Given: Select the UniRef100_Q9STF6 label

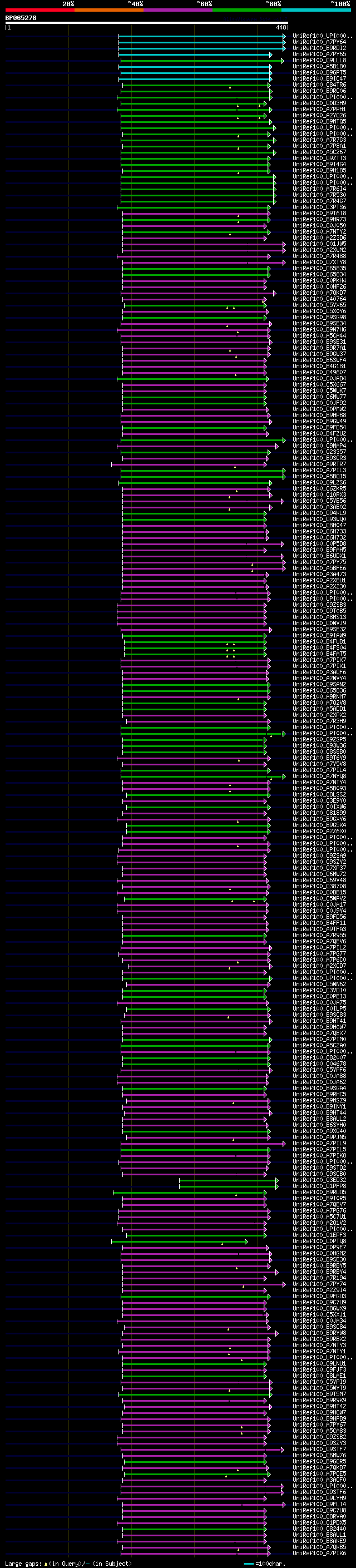Looking at the screenshot, I should click(319, 1492).
